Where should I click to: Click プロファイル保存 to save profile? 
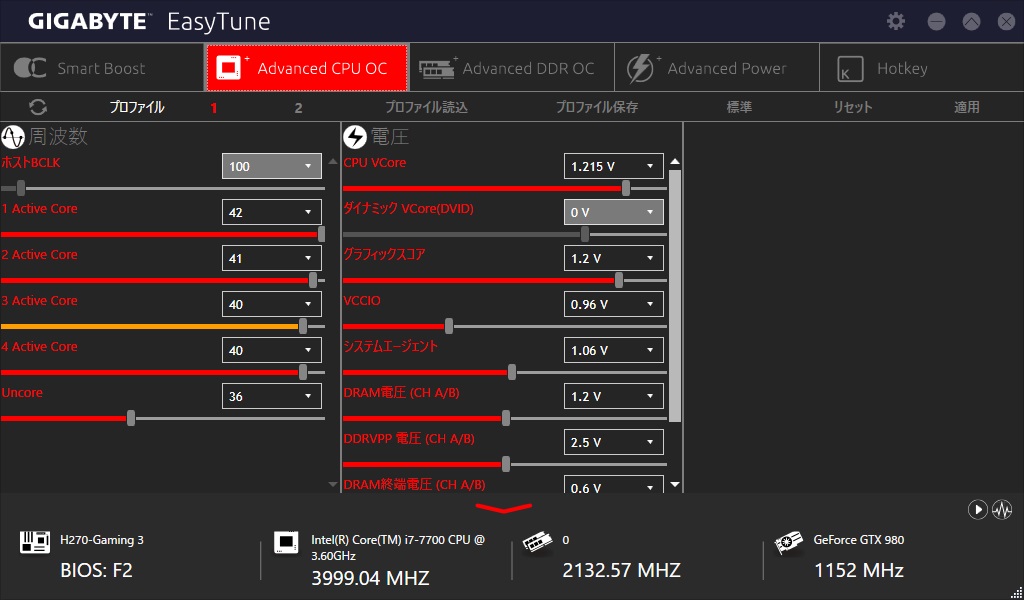[597, 107]
